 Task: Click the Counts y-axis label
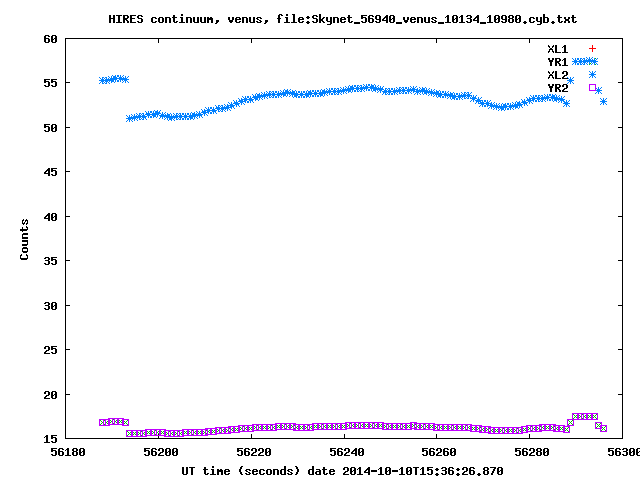pos(24,239)
